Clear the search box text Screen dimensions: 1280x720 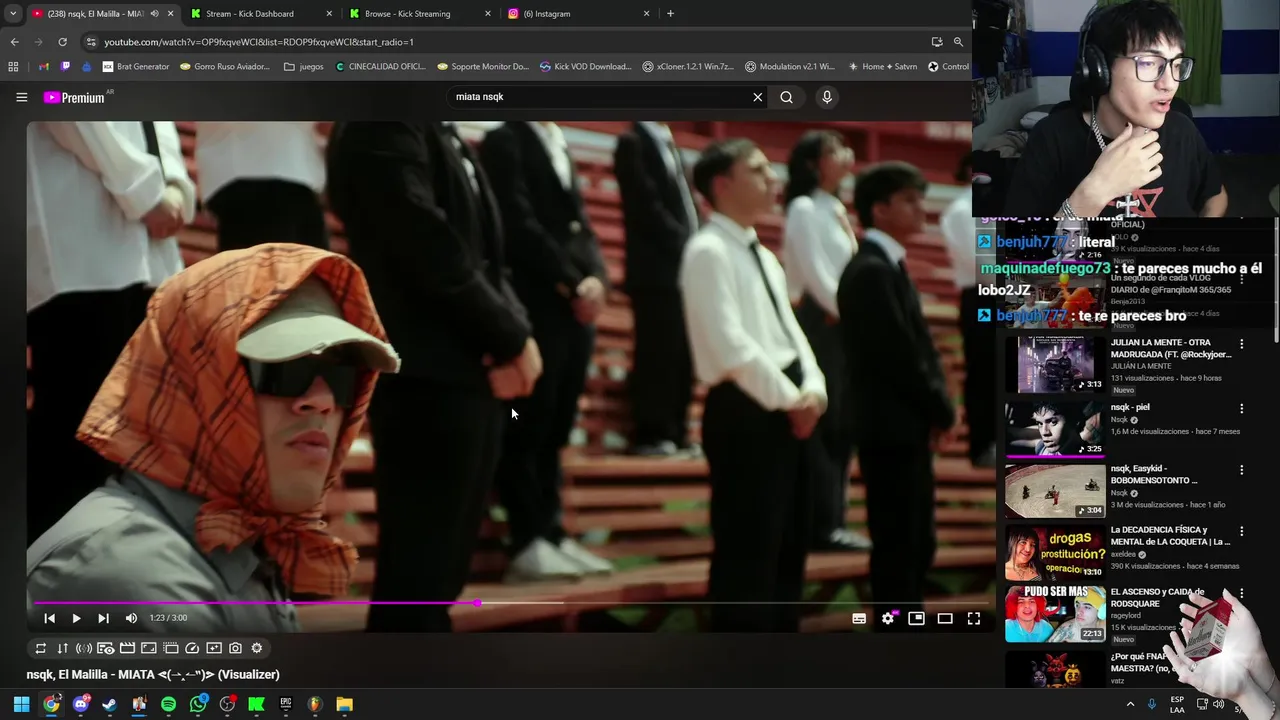click(757, 97)
